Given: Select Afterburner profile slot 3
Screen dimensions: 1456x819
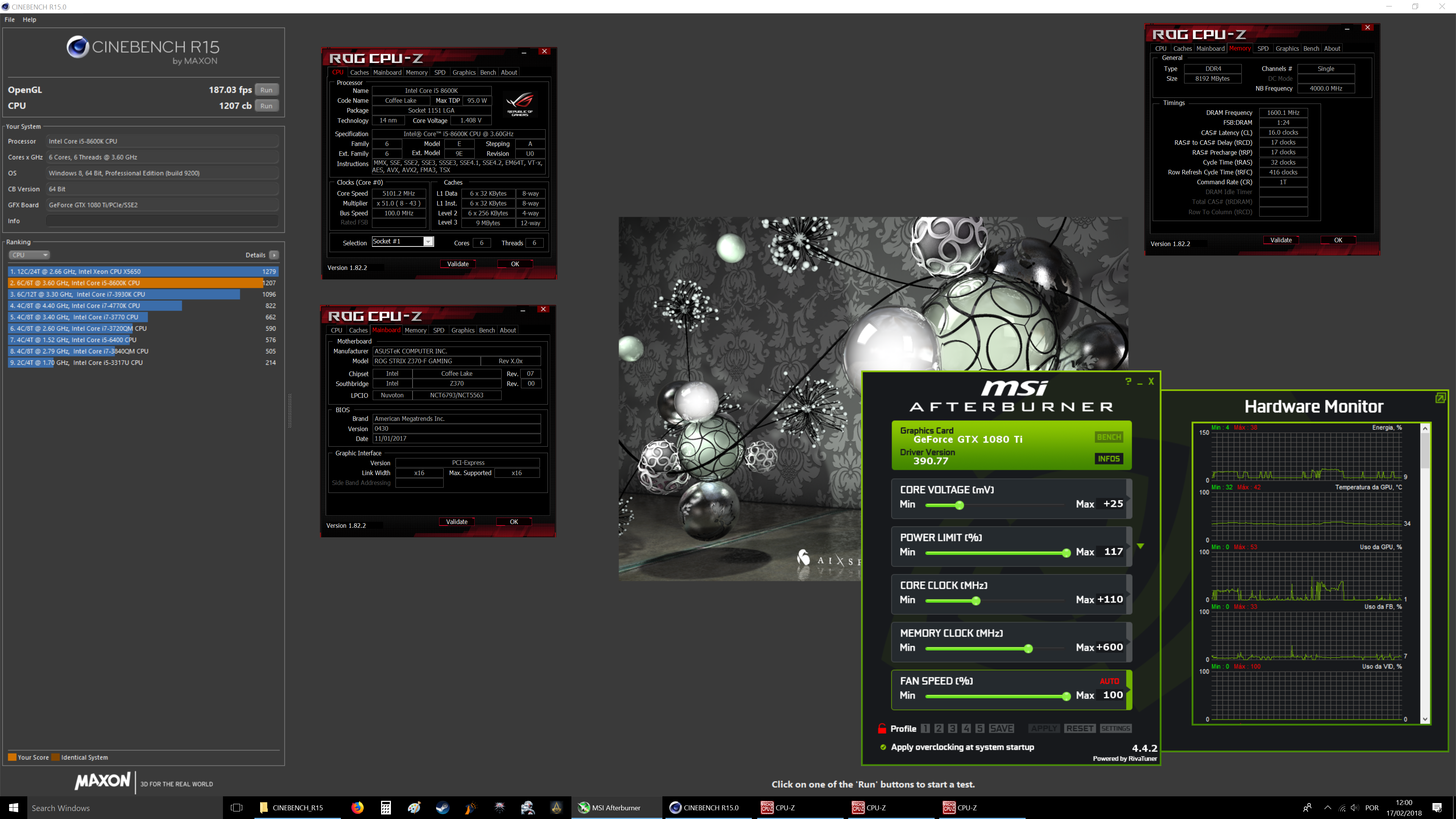Looking at the screenshot, I should tap(952, 728).
